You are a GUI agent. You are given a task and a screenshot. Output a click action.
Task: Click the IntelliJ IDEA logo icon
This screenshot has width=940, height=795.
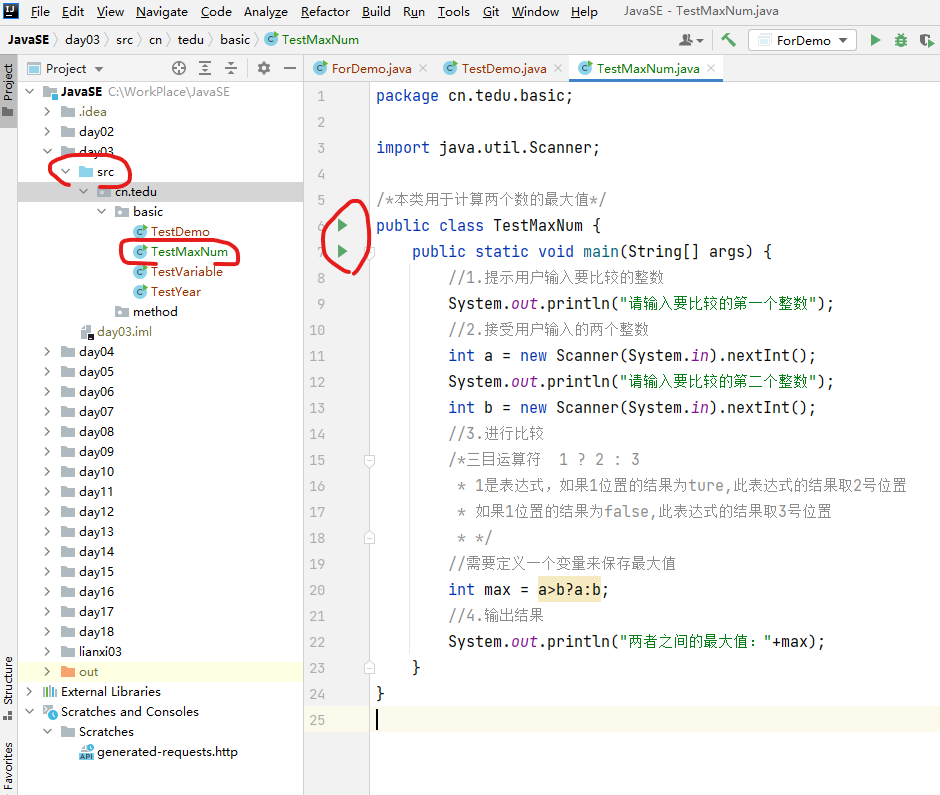[x=11, y=11]
